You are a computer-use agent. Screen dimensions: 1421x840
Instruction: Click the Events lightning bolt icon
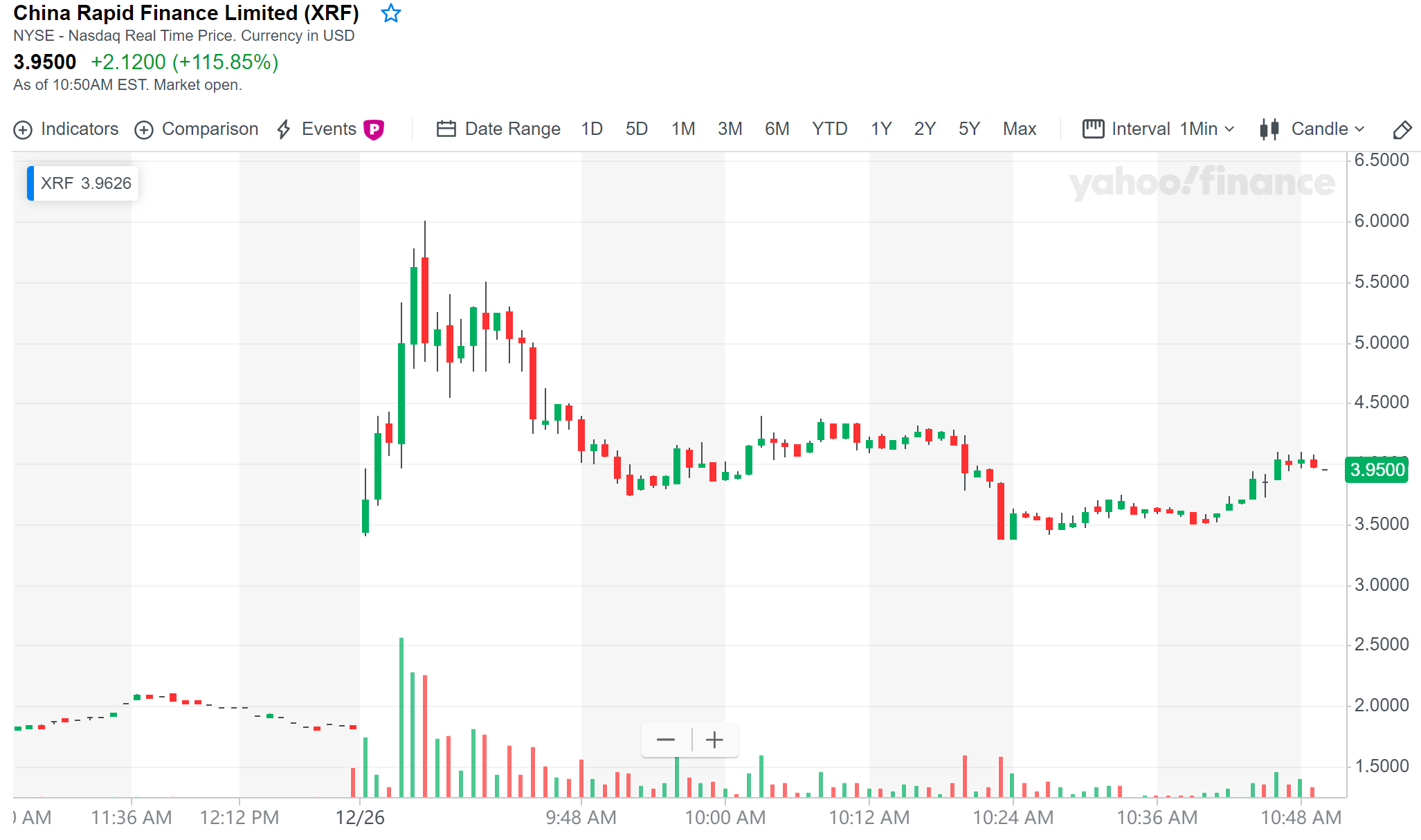284,129
